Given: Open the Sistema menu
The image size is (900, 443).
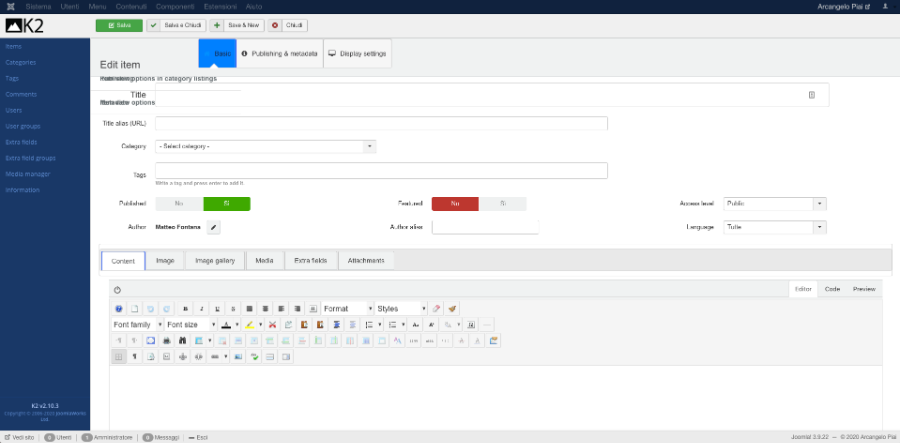Looking at the screenshot, I should pos(38,6).
